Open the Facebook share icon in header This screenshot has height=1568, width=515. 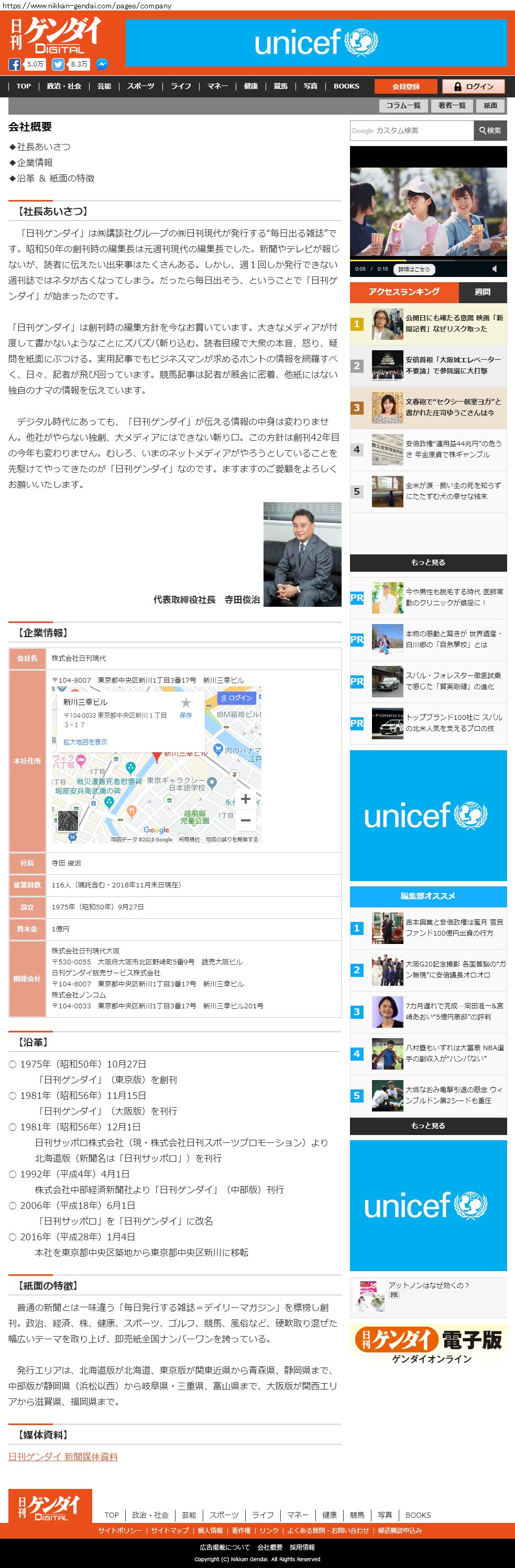point(14,64)
